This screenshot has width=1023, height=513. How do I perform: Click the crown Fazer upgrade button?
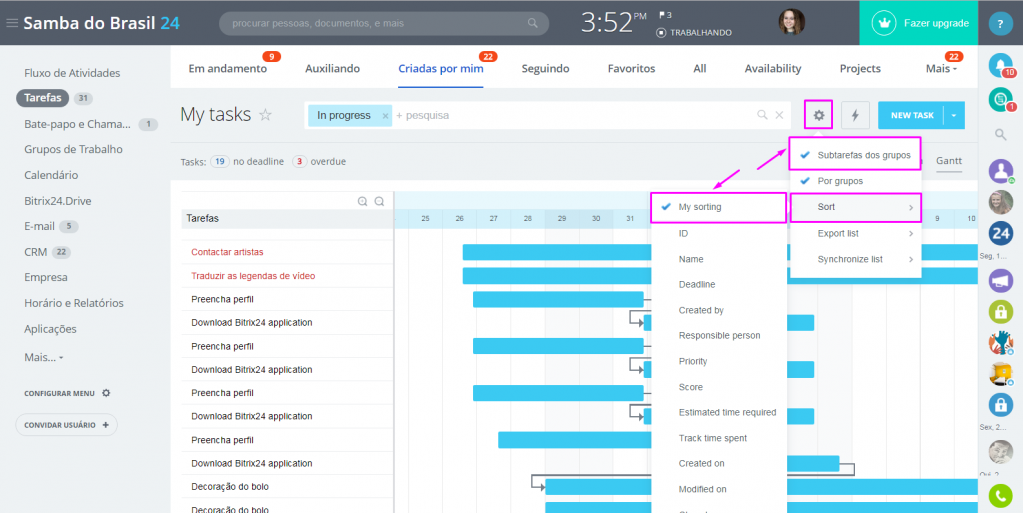(x=918, y=23)
